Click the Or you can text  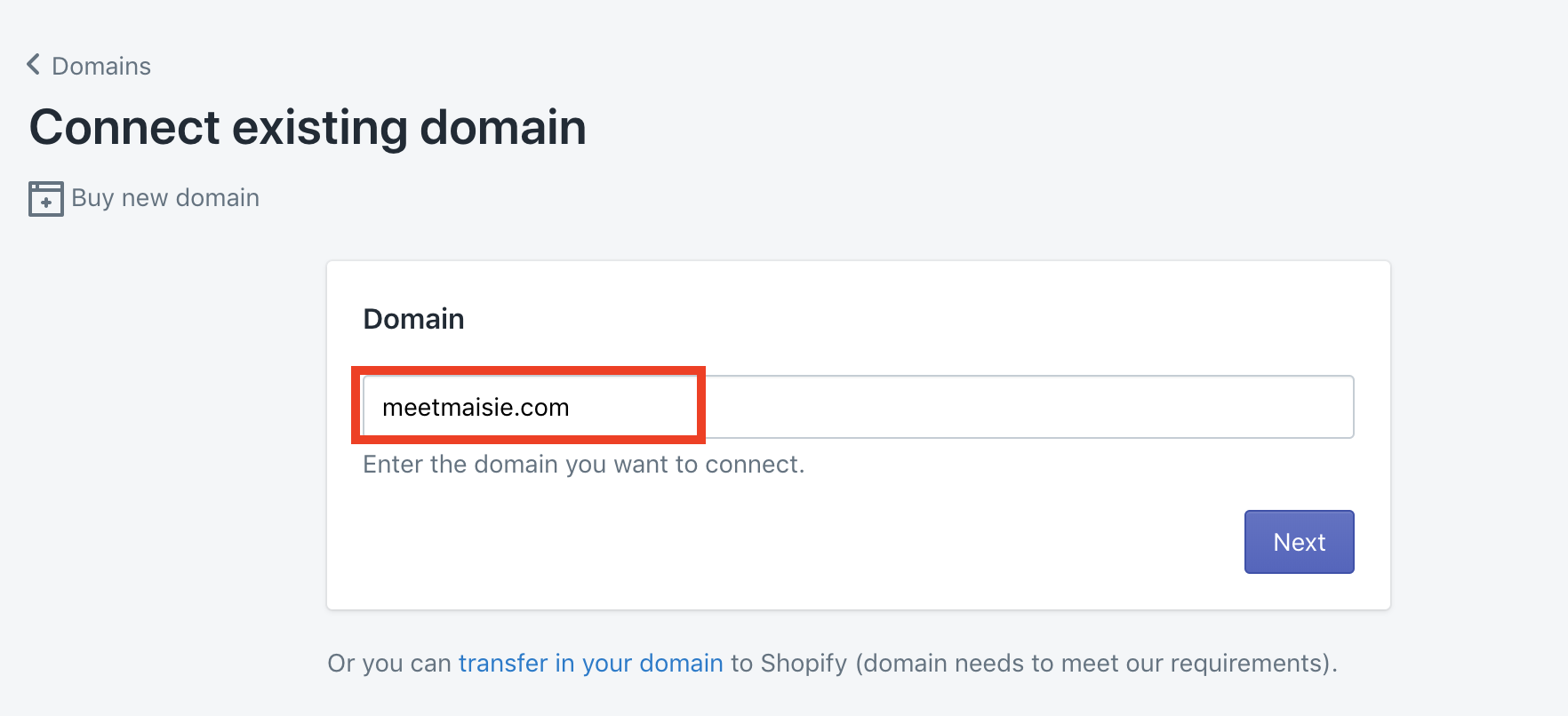(389, 663)
